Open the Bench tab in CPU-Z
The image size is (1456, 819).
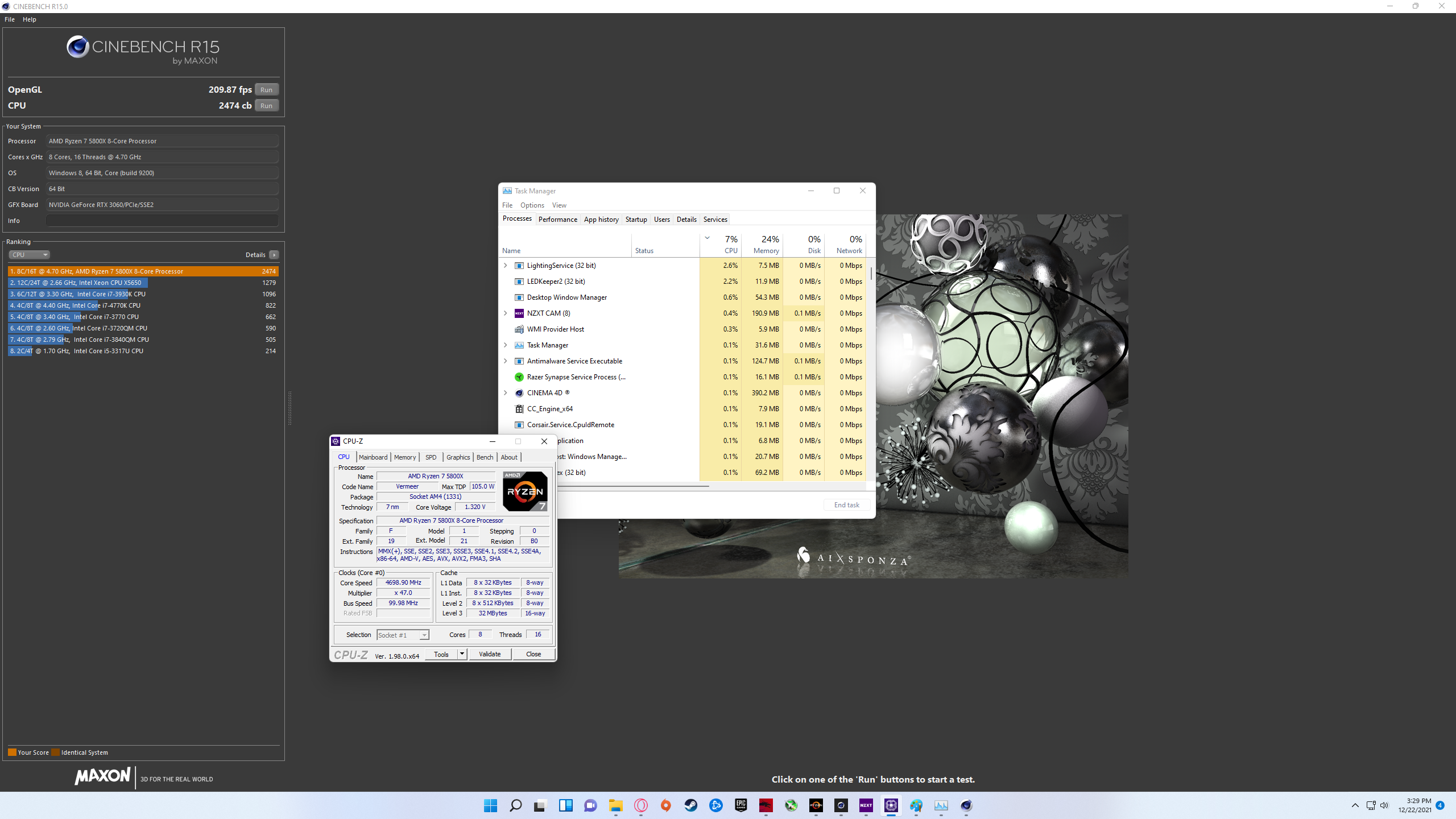coord(485,457)
